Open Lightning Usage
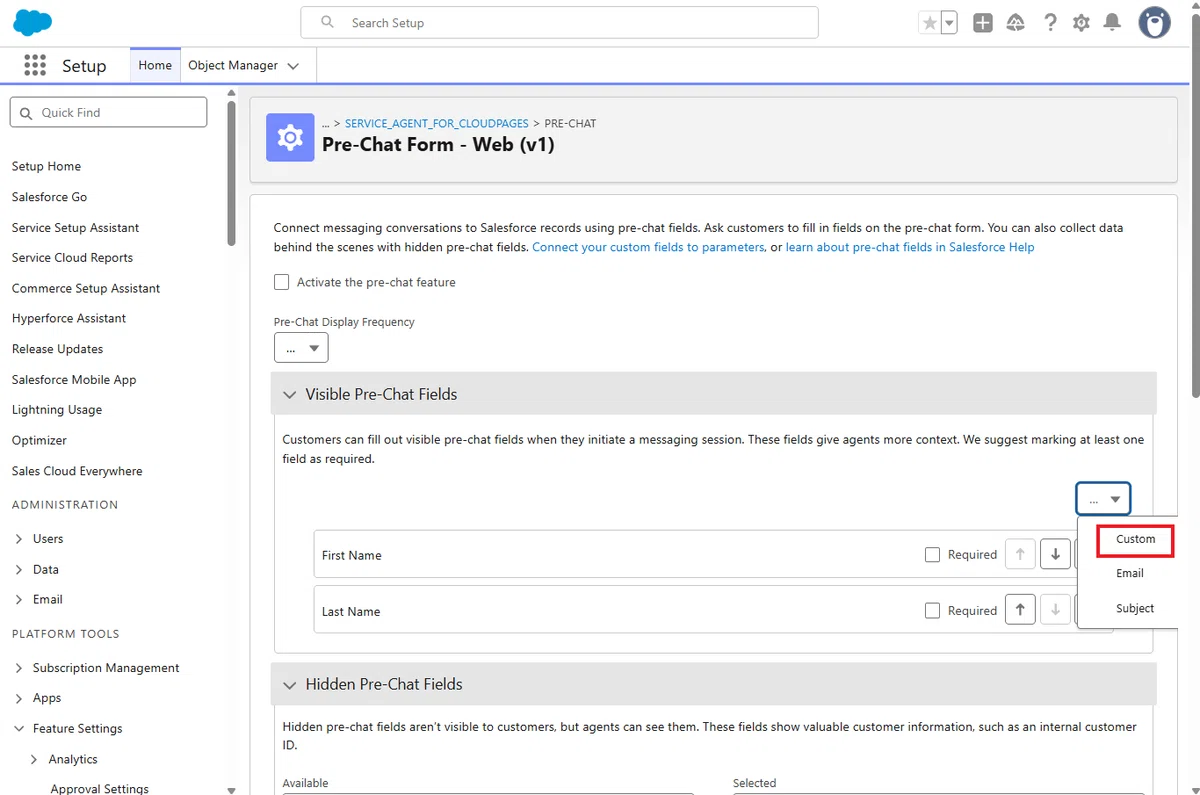The image size is (1200, 795). click(x=57, y=410)
